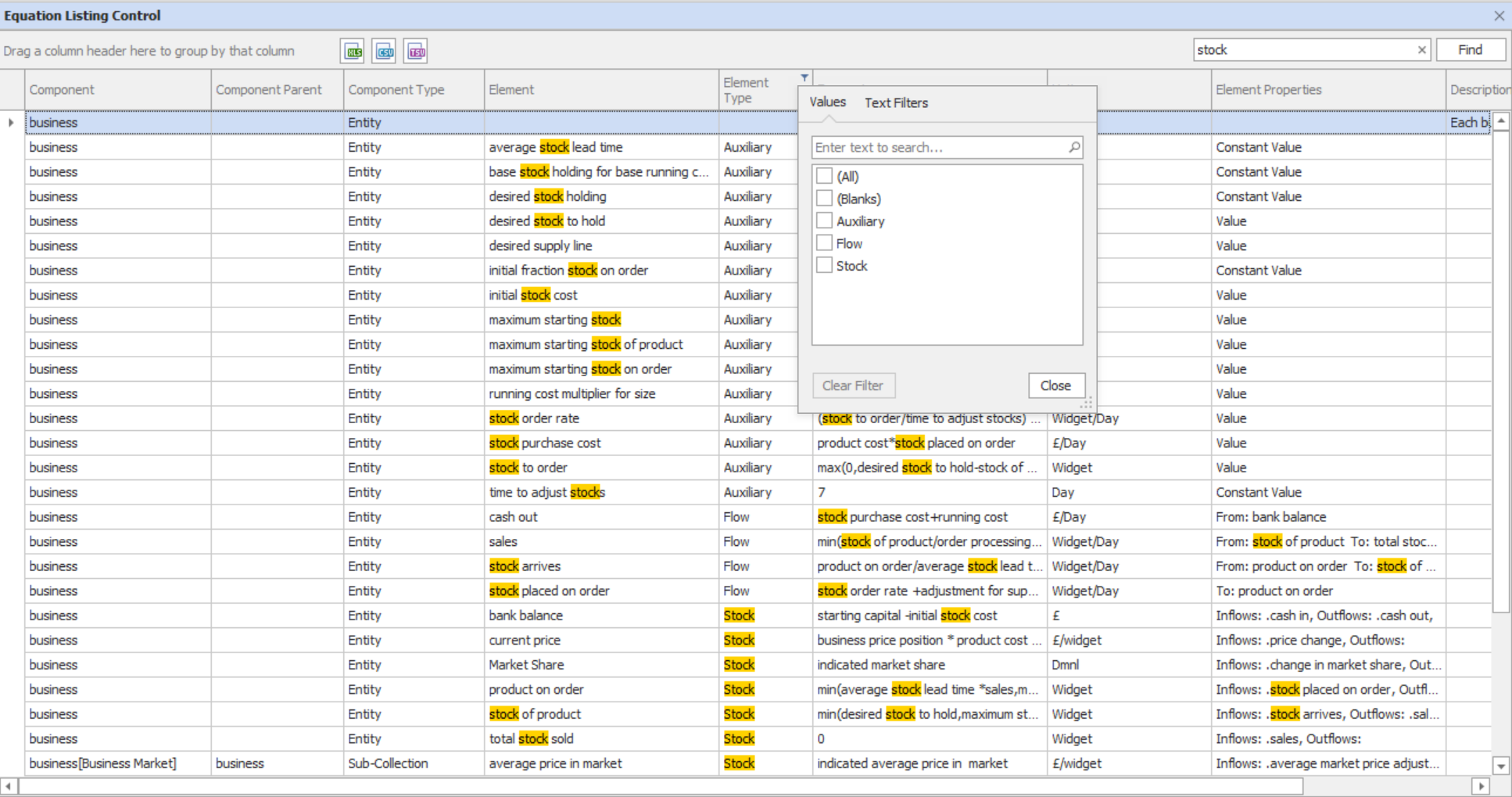Click the magnifier in filter search box
The width and height of the screenshot is (1512, 797).
click(1074, 147)
